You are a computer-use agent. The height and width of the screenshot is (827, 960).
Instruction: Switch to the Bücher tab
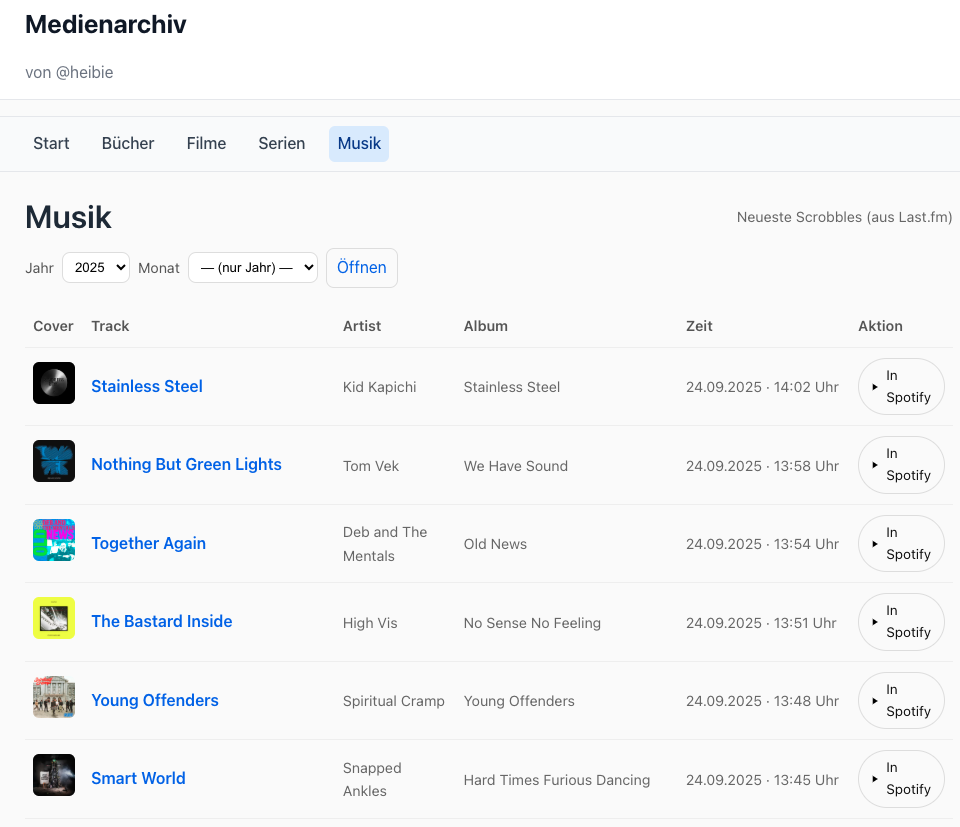pyautogui.click(x=128, y=144)
